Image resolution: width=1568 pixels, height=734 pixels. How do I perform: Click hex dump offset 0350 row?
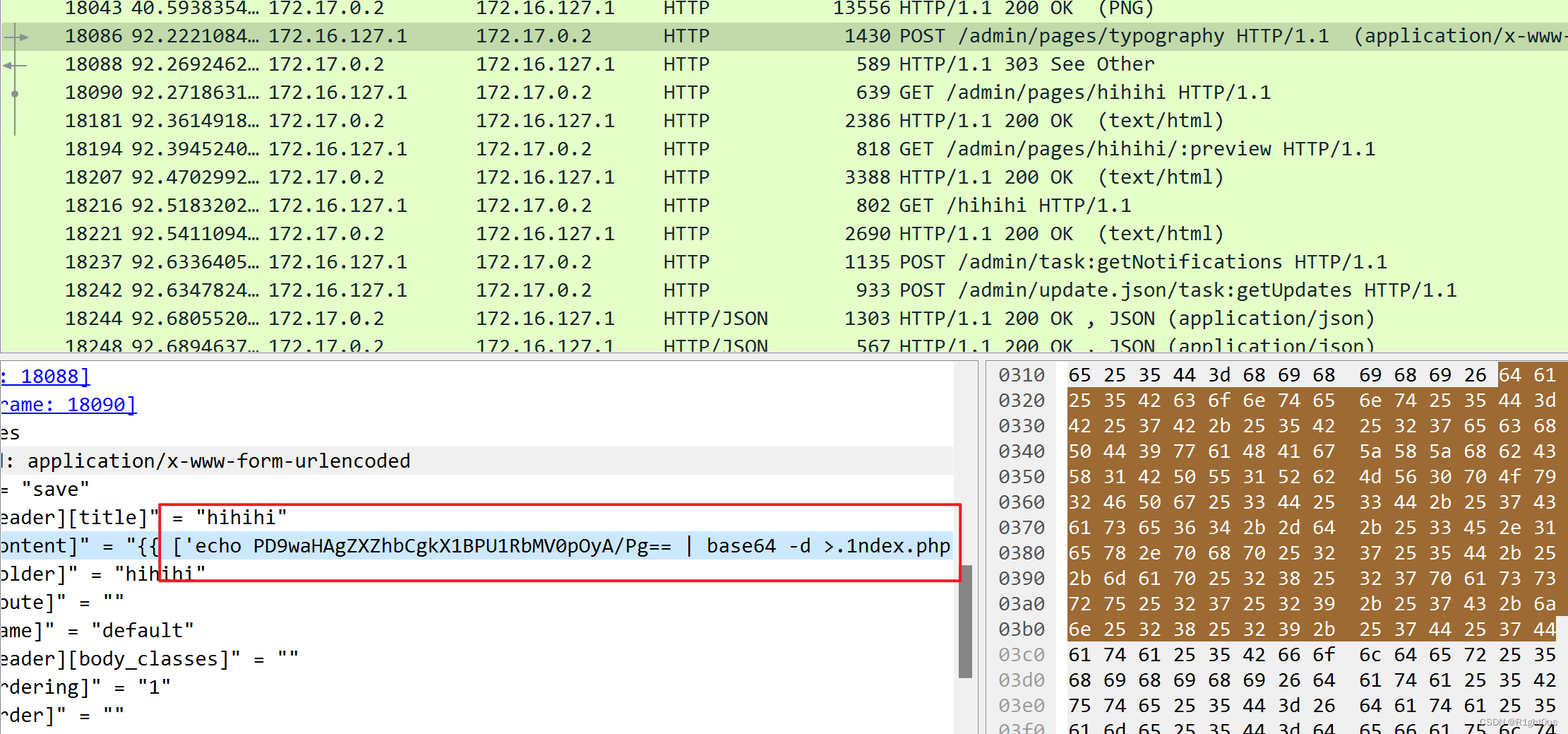pyautogui.click(x=1276, y=477)
